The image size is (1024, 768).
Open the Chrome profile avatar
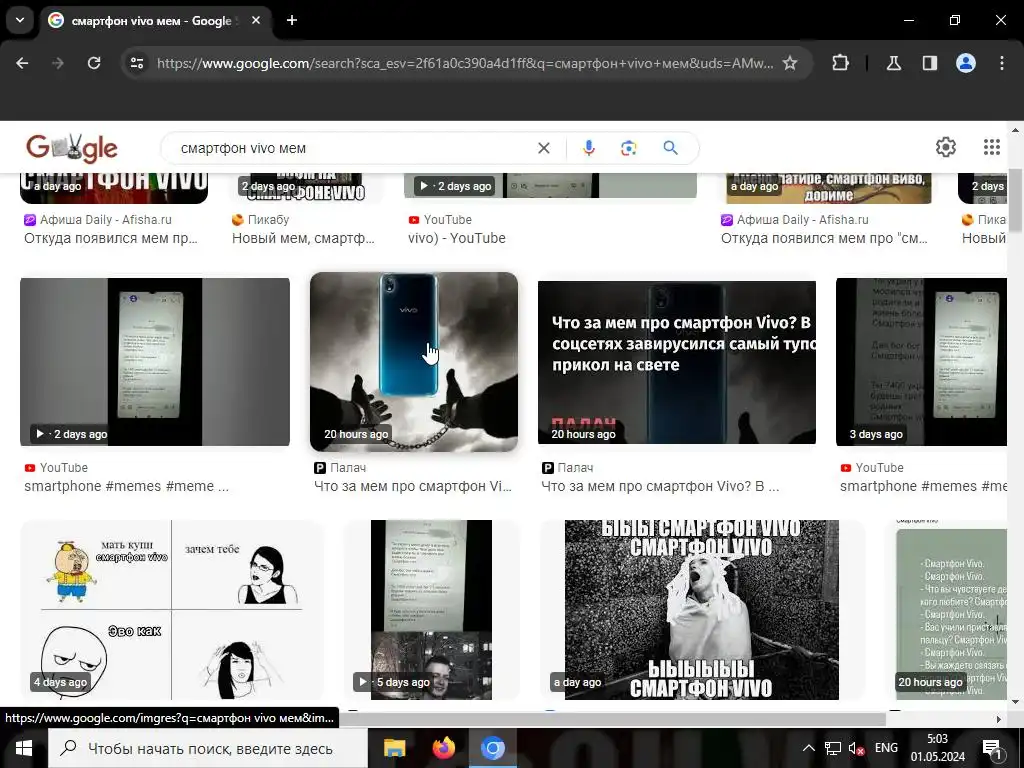point(966,63)
